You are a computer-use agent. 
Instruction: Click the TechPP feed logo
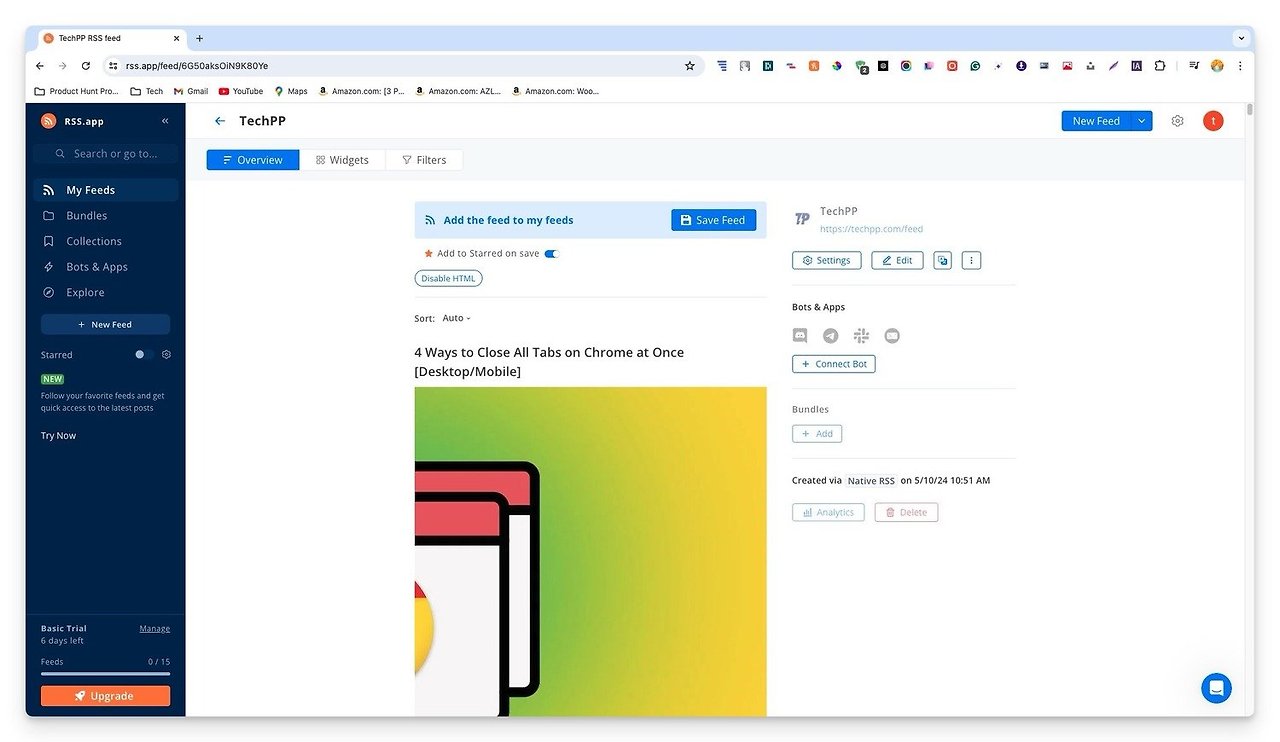(x=802, y=219)
